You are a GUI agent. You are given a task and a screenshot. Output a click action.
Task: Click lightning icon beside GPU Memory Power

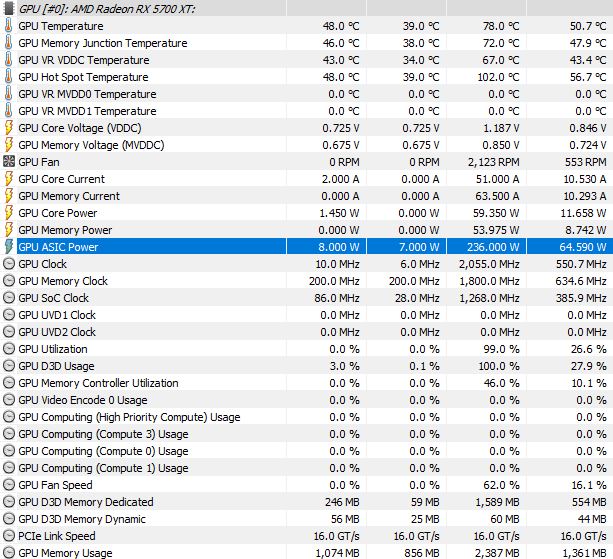(x=9, y=230)
